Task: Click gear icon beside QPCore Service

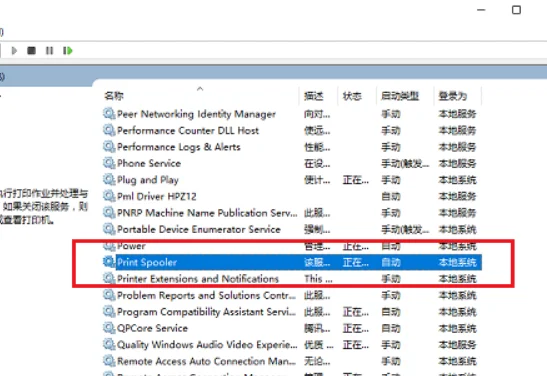Action: 109,328
